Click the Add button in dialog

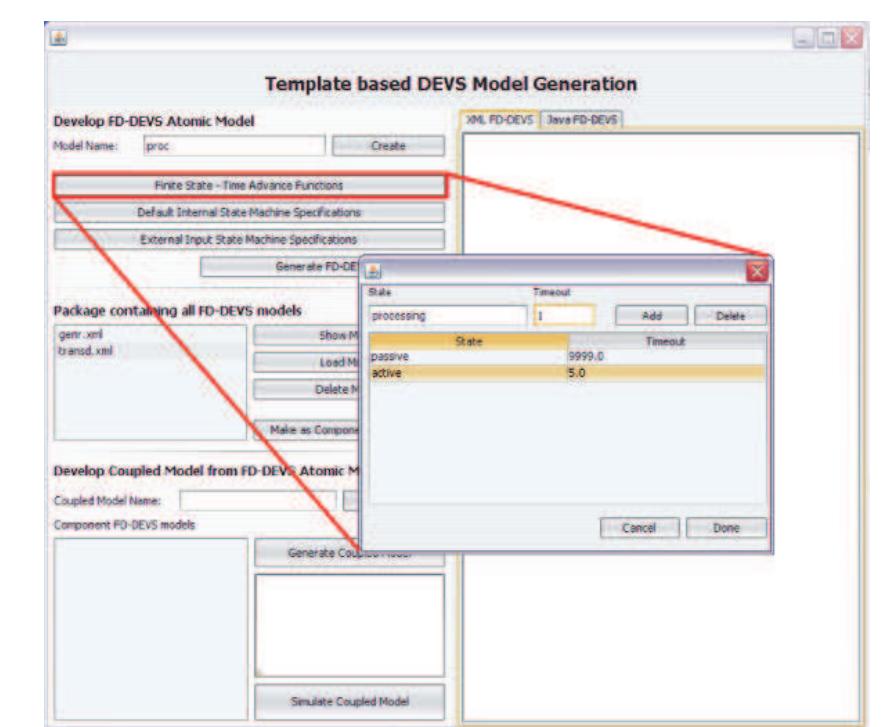point(651,316)
